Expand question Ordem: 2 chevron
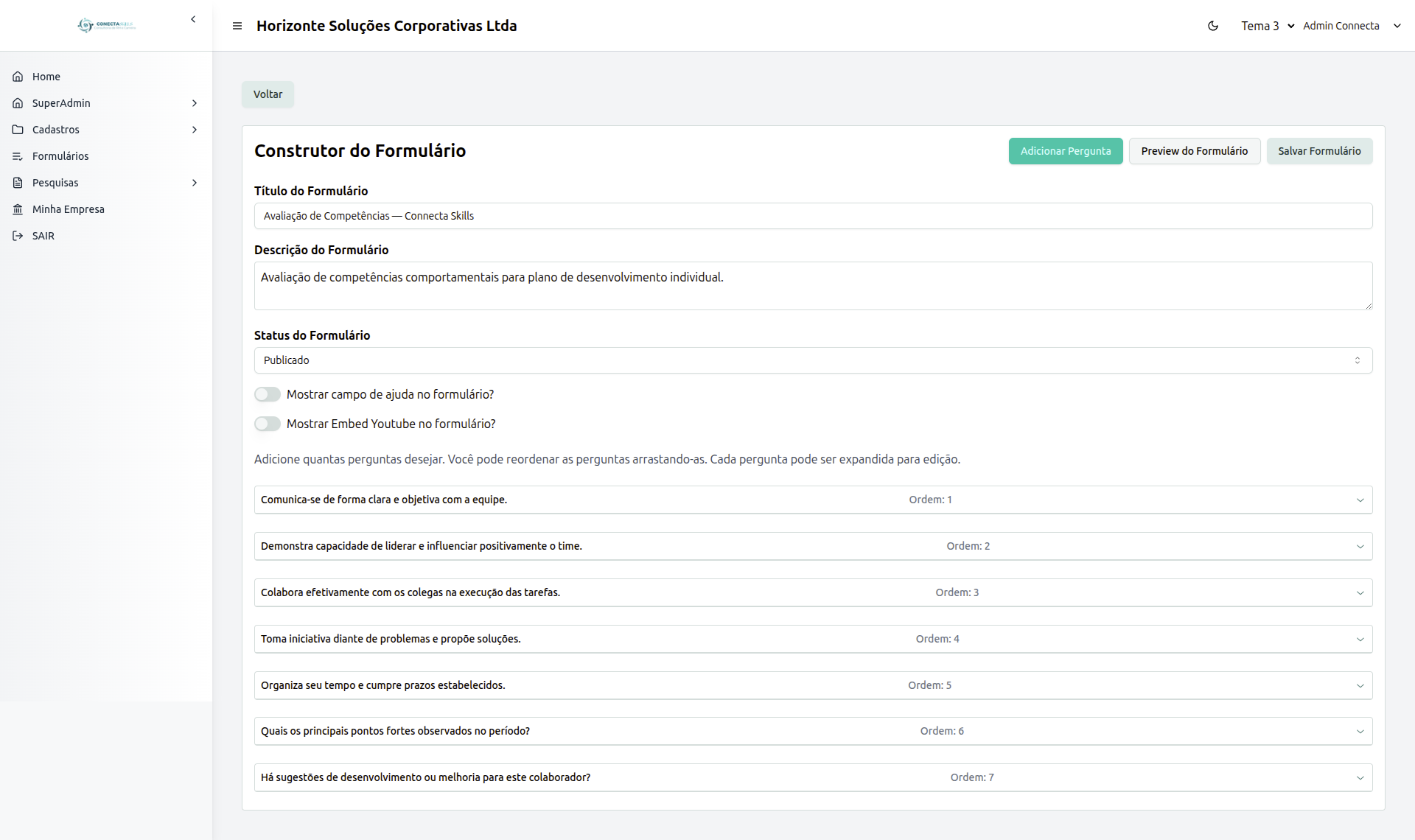The image size is (1415, 840). 1360,547
